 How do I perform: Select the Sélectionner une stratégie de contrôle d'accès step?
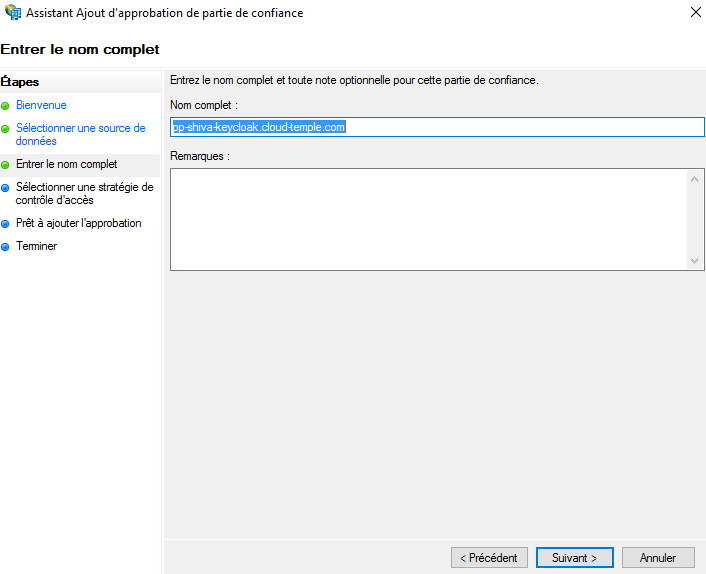[84, 193]
